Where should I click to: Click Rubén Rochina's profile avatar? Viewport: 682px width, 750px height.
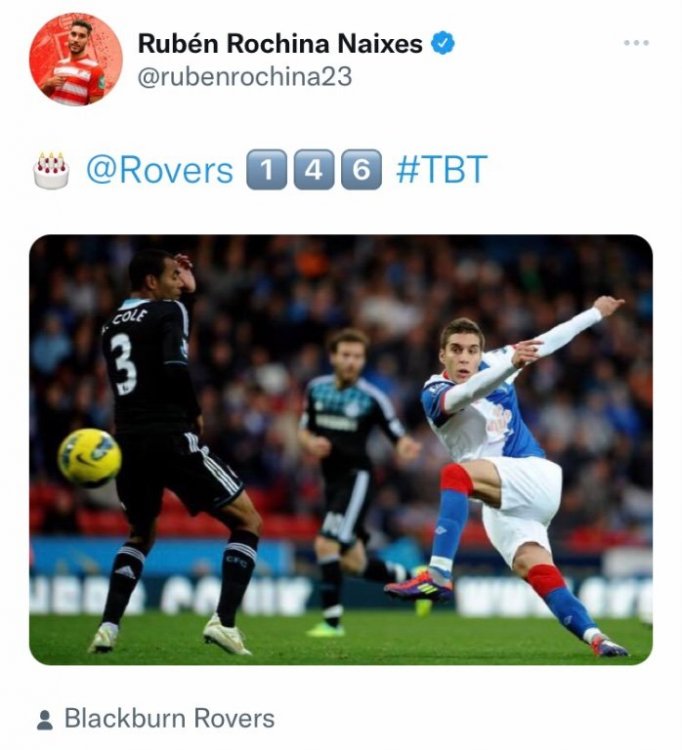(76, 59)
